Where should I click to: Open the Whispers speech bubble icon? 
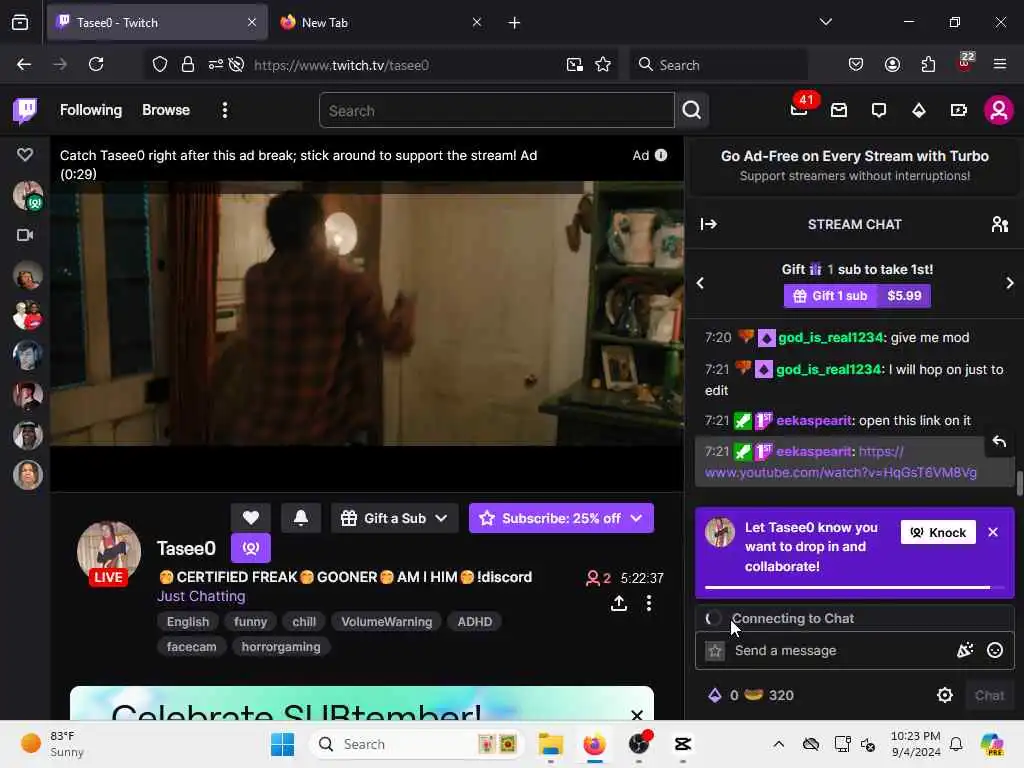pos(879,110)
